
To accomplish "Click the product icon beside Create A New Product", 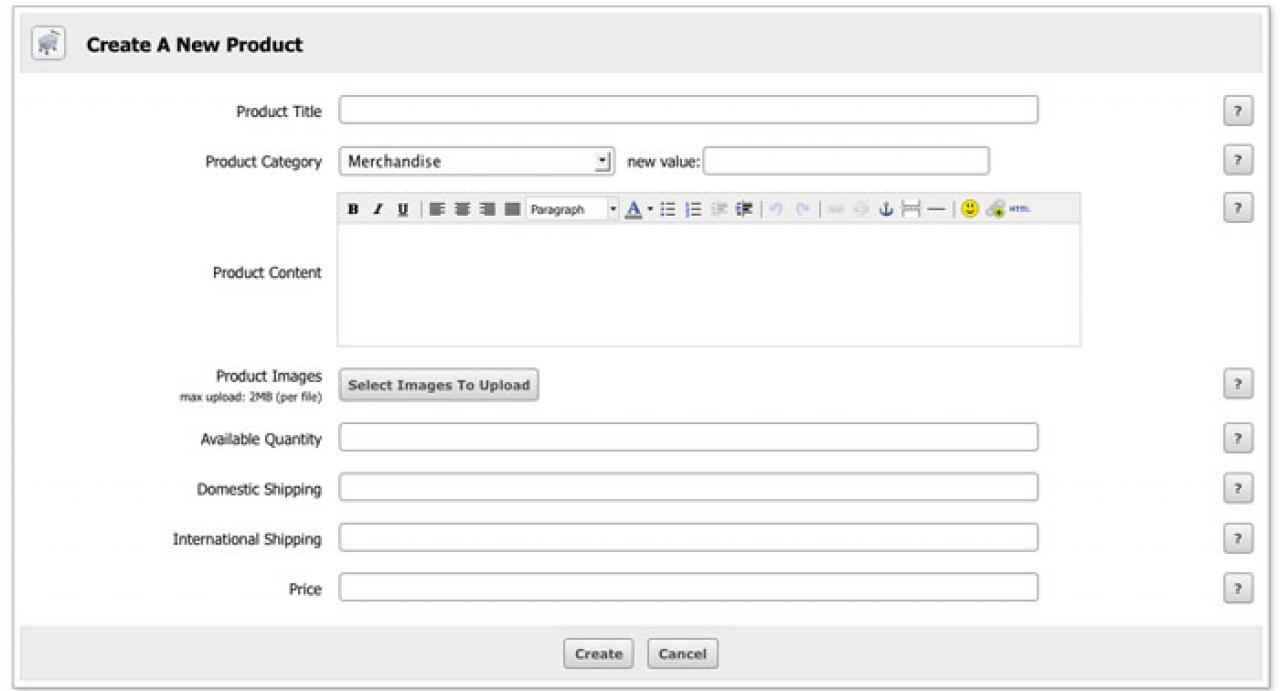I will (x=49, y=44).
